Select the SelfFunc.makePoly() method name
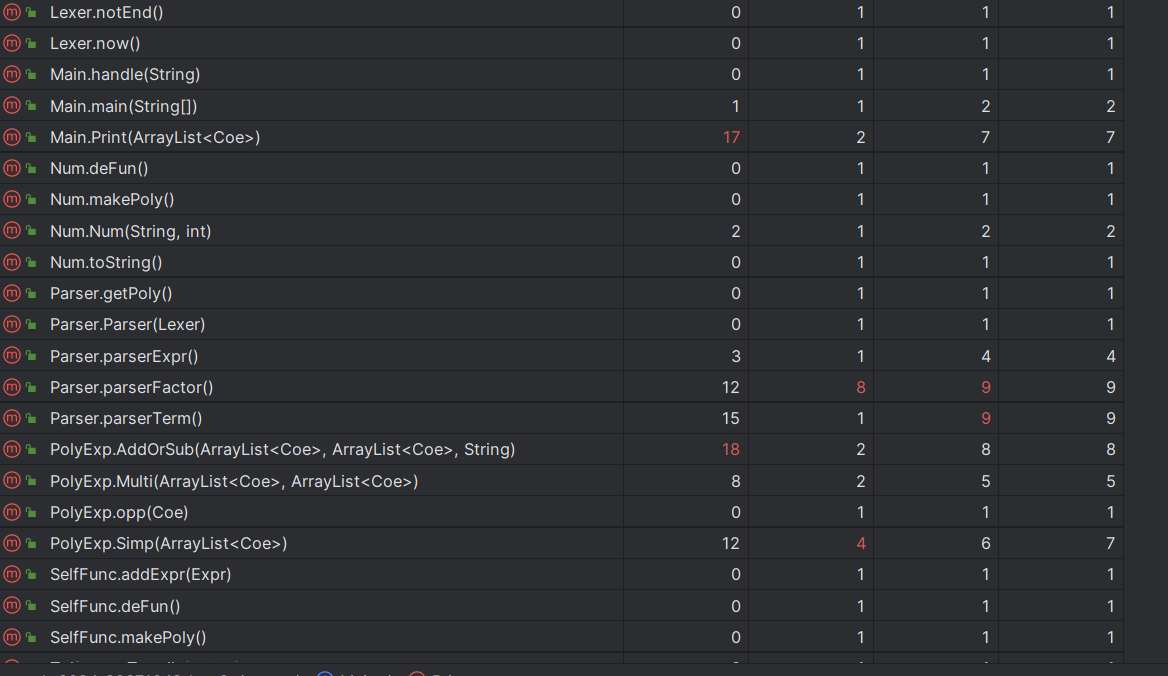This screenshot has height=676, width=1168. [128, 638]
